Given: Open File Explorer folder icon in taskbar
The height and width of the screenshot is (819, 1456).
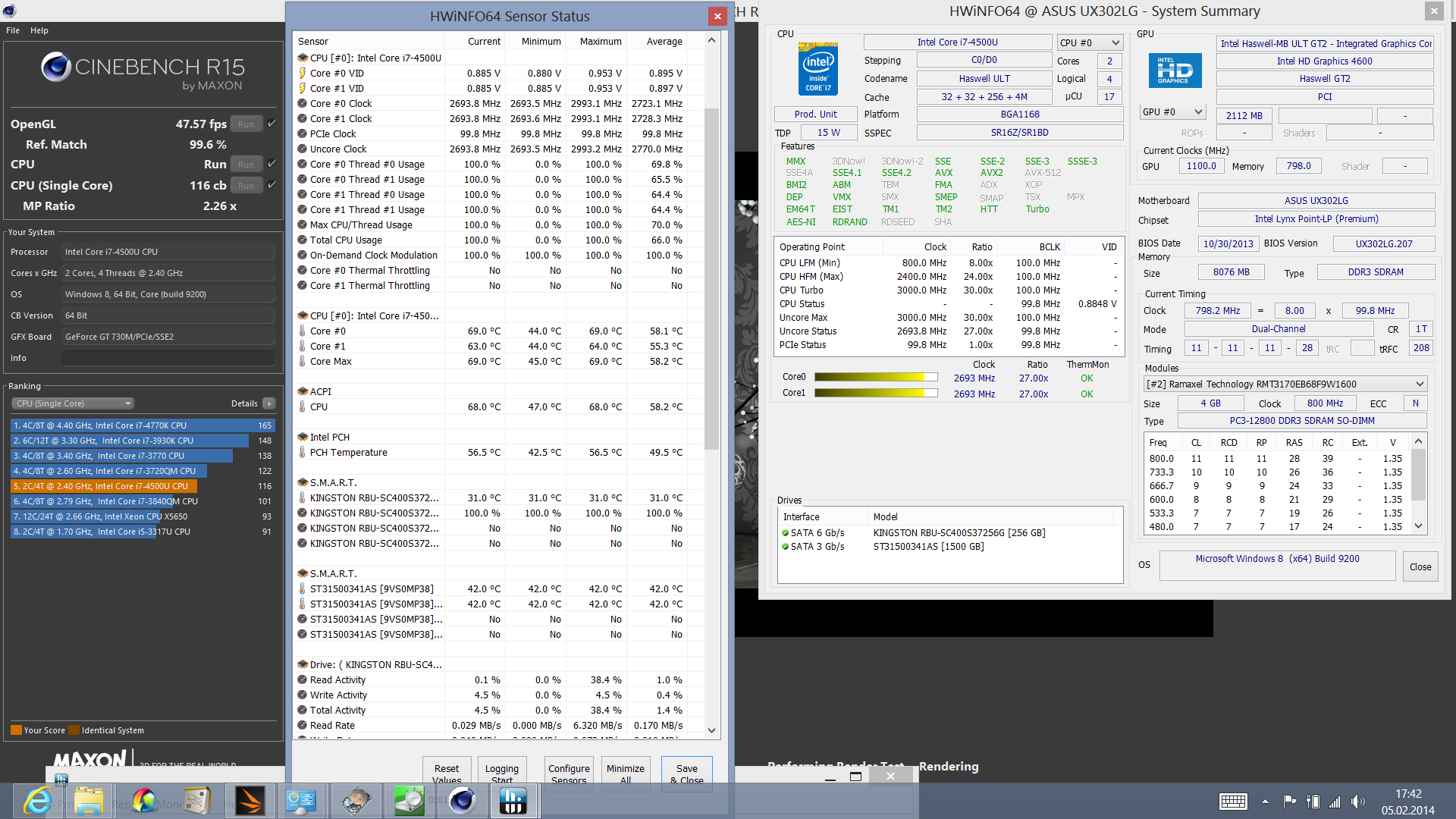Looking at the screenshot, I should coord(89,801).
